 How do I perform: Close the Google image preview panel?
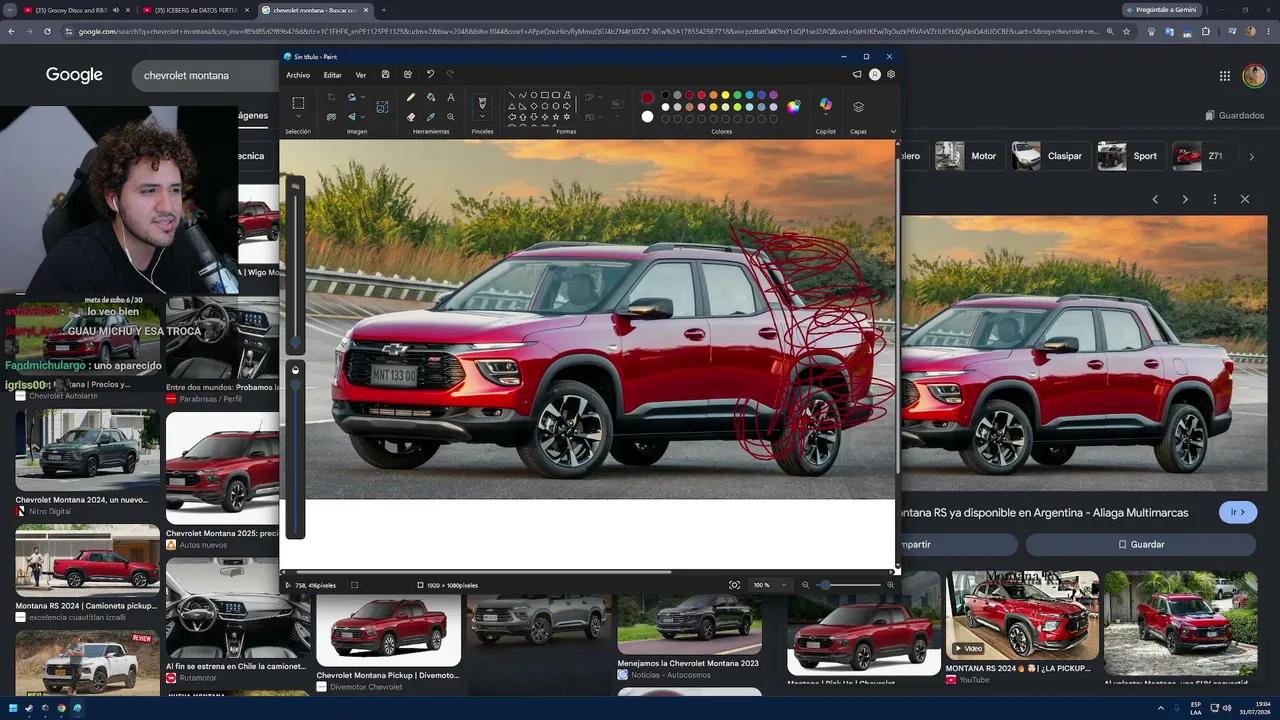tap(1245, 199)
